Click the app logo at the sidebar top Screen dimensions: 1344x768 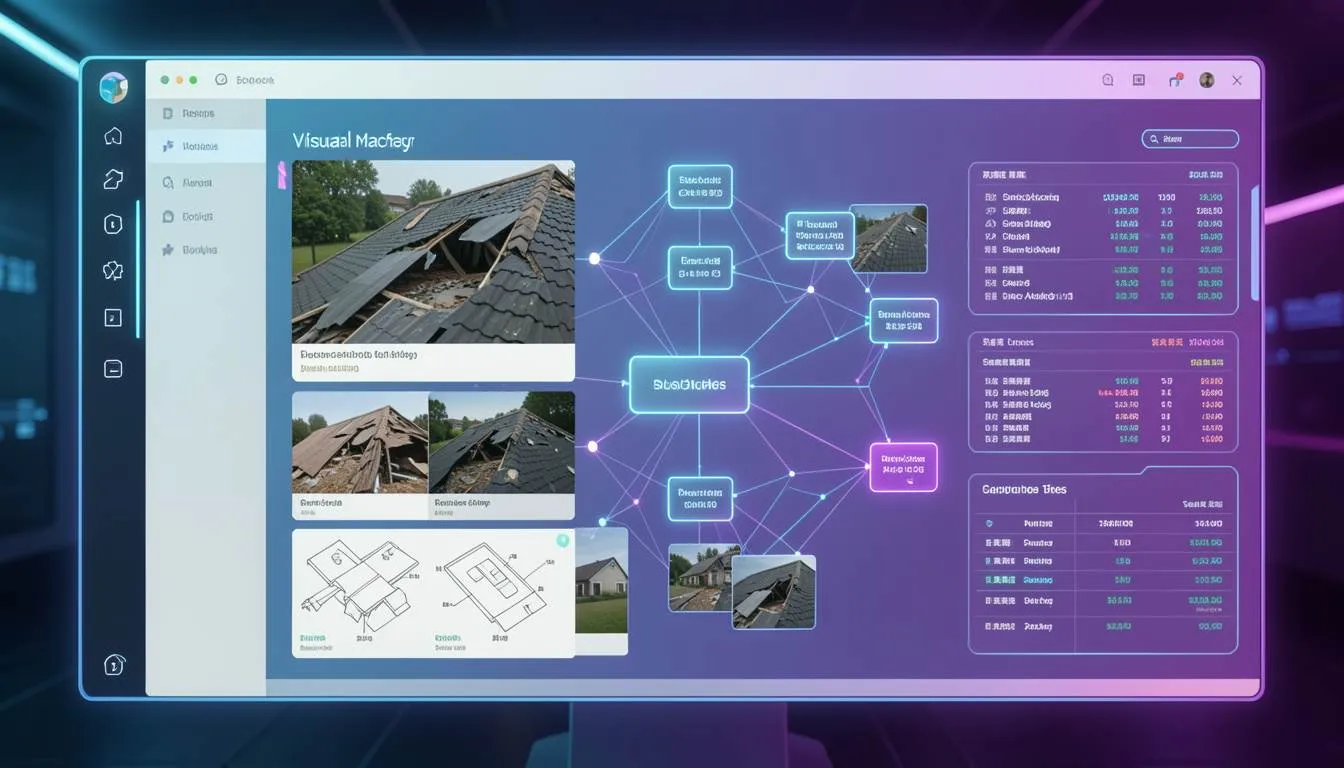point(113,88)
